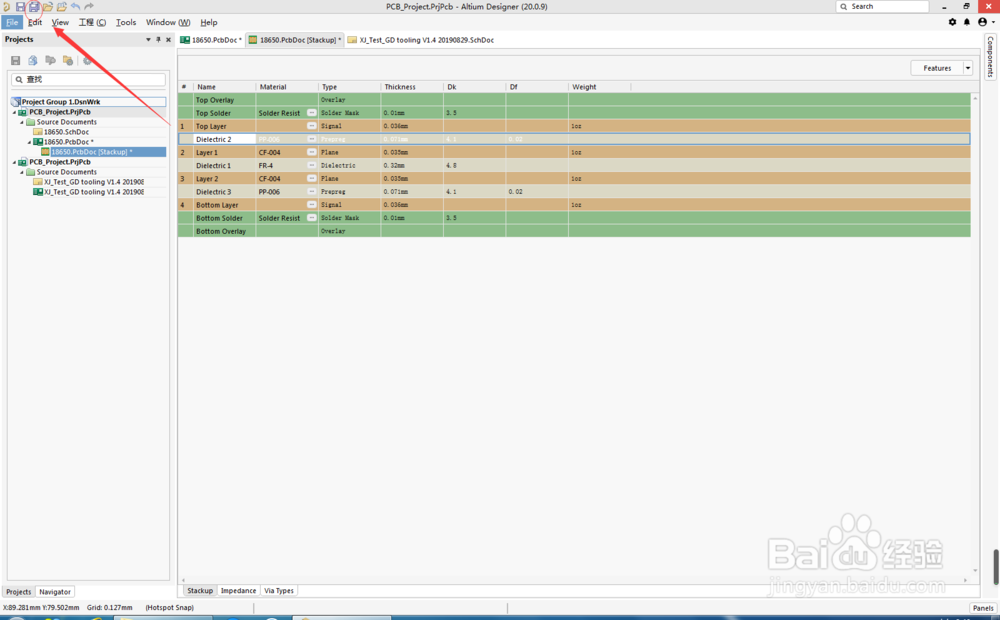Click the Redo arrow icon
The height and width of the screenshot is (620, 1000).
point(89,7)
